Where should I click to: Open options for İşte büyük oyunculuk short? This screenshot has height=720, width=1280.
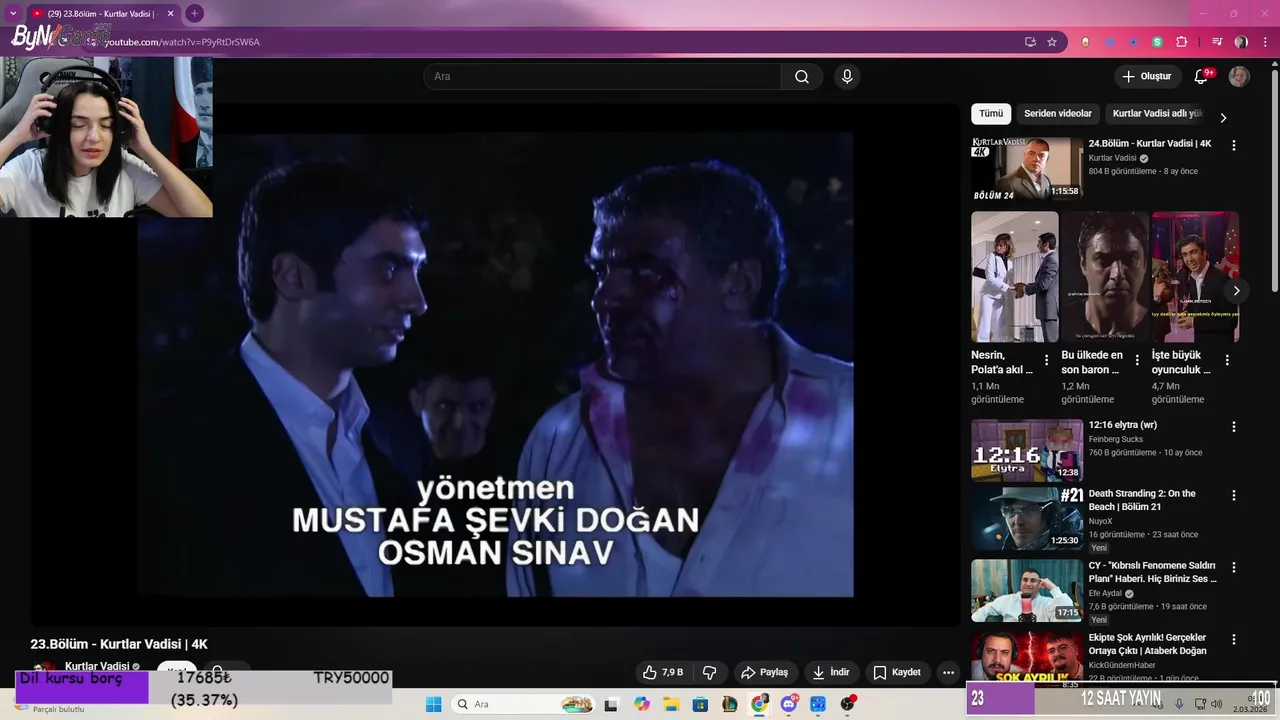pos(1227,360)
